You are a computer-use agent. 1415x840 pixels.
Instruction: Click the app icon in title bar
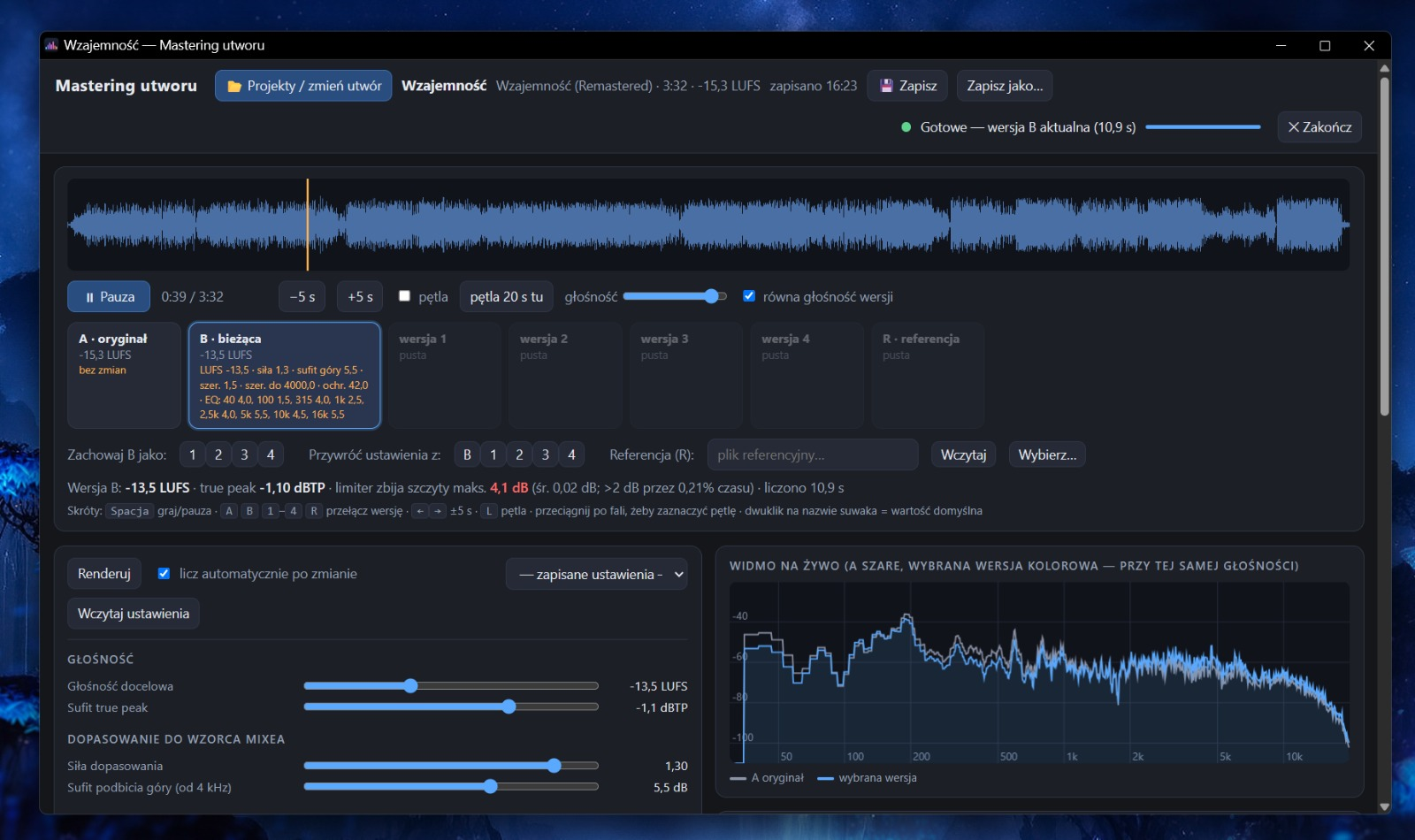pyautogui.click(x=51, y=45)
